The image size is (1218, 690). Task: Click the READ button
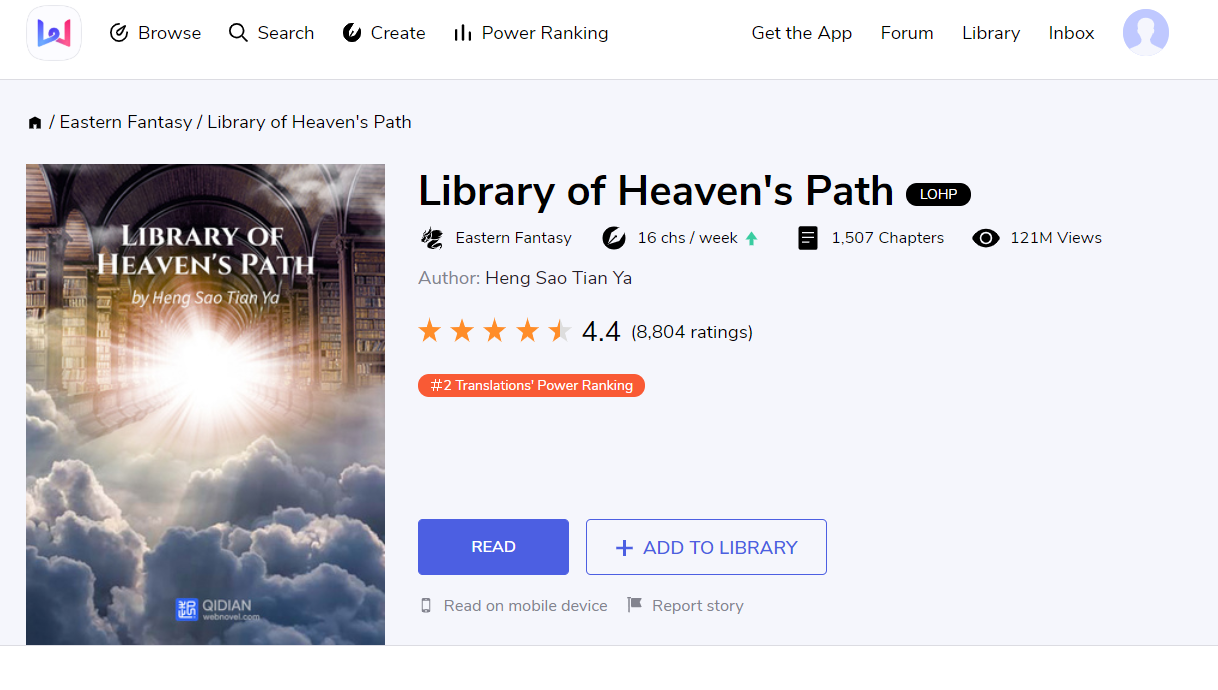pos(493,547)
